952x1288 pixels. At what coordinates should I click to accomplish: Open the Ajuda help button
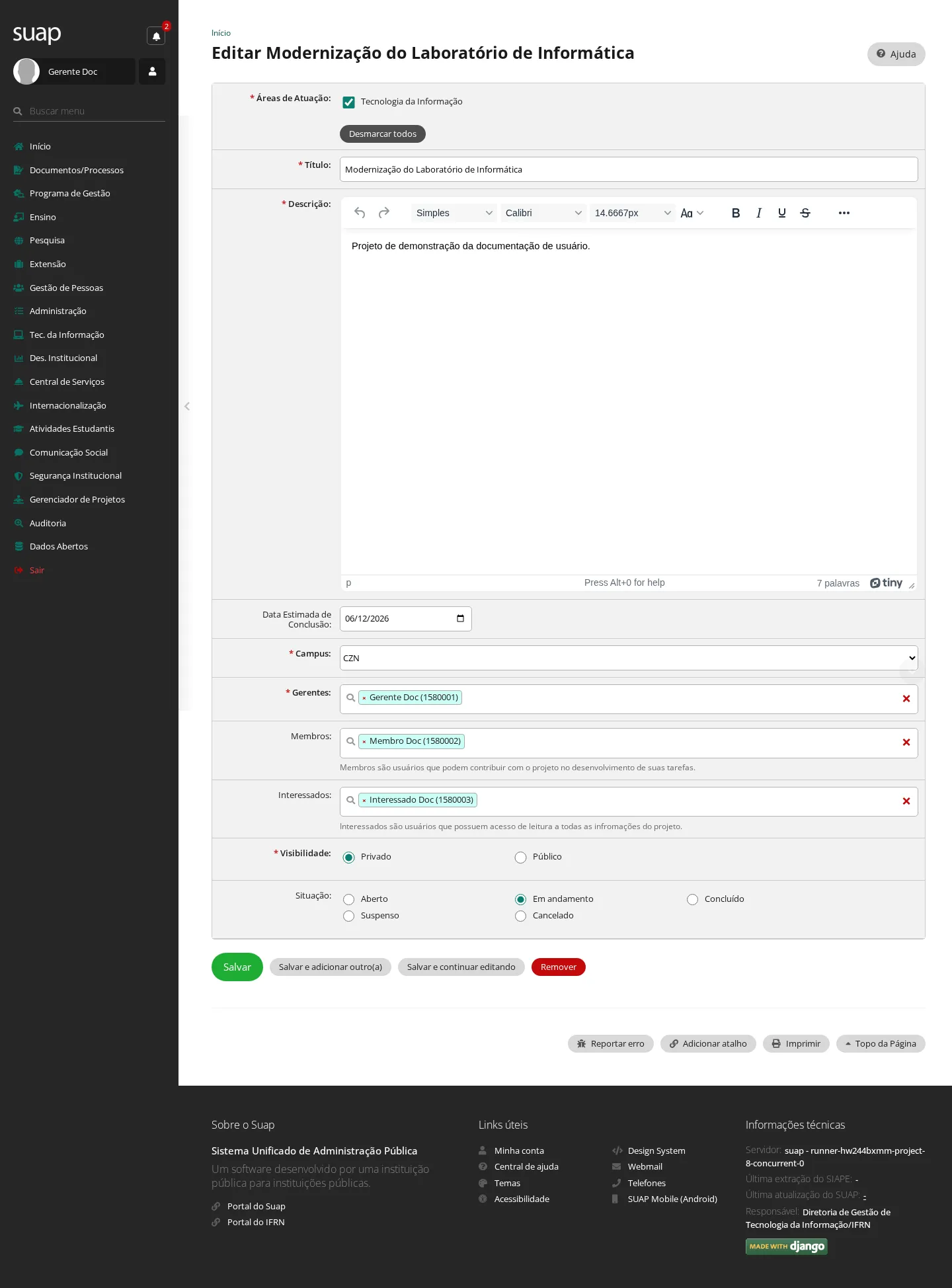click(x=896, y=54)
